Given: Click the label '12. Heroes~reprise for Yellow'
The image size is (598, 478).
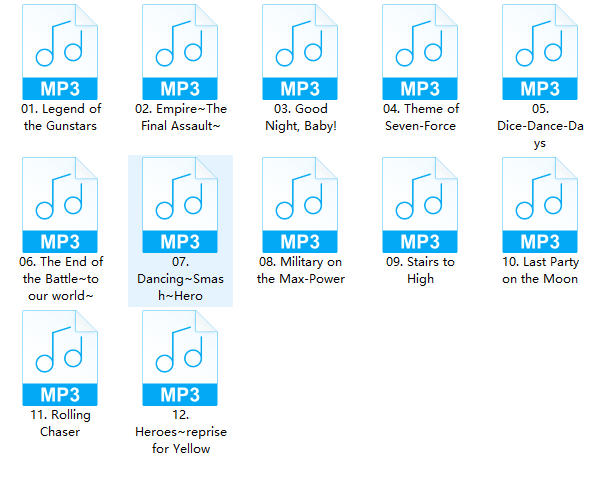Looking at the screenshot, I should 181,432.
